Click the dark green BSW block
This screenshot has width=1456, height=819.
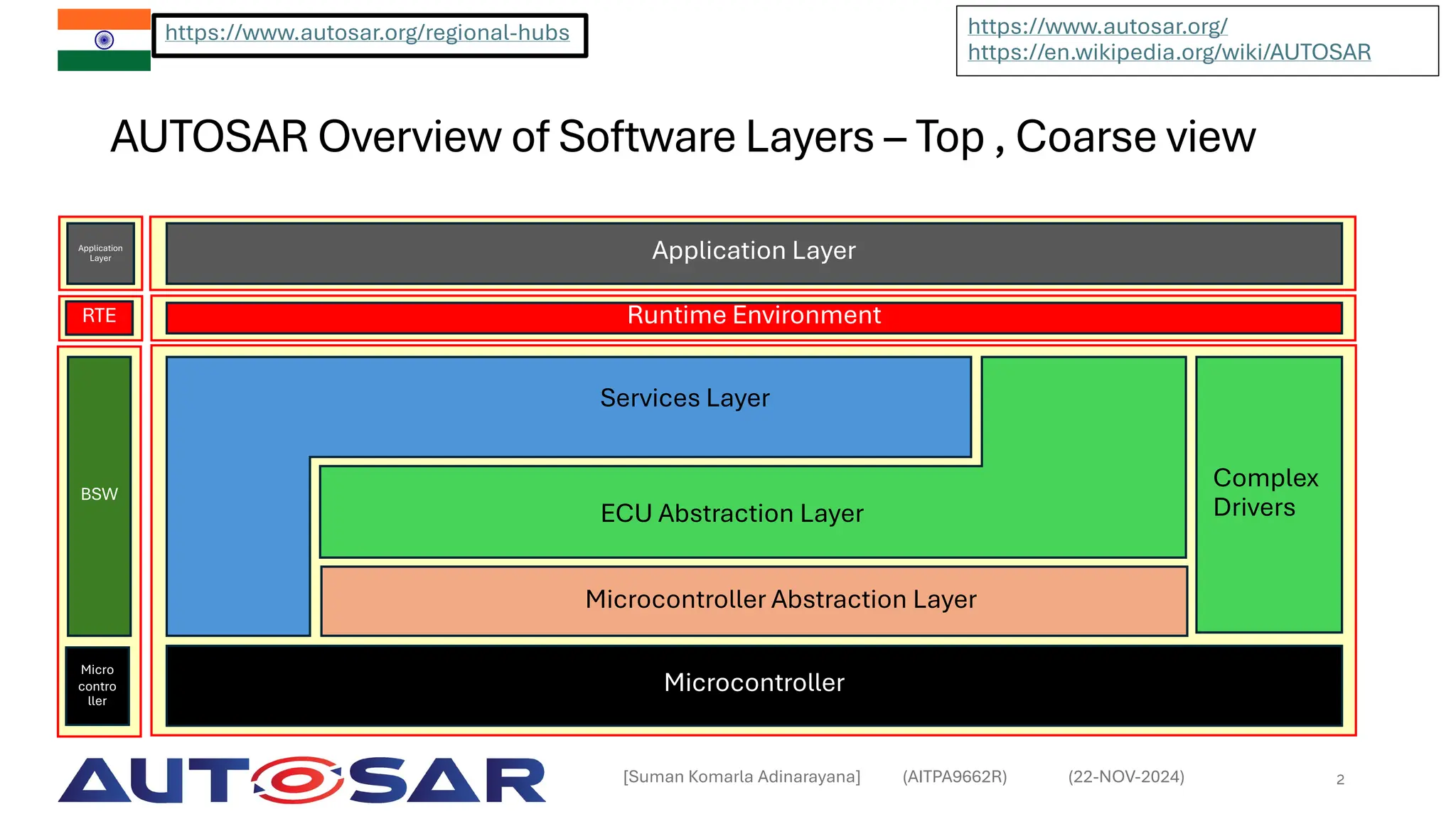(x=100, y=495)
